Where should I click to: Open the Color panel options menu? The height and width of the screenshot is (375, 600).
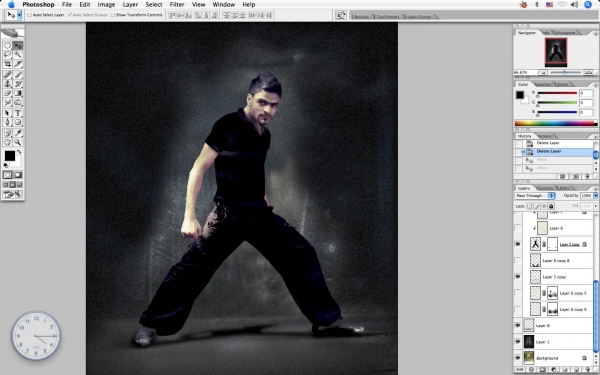[x=595, y=85]
